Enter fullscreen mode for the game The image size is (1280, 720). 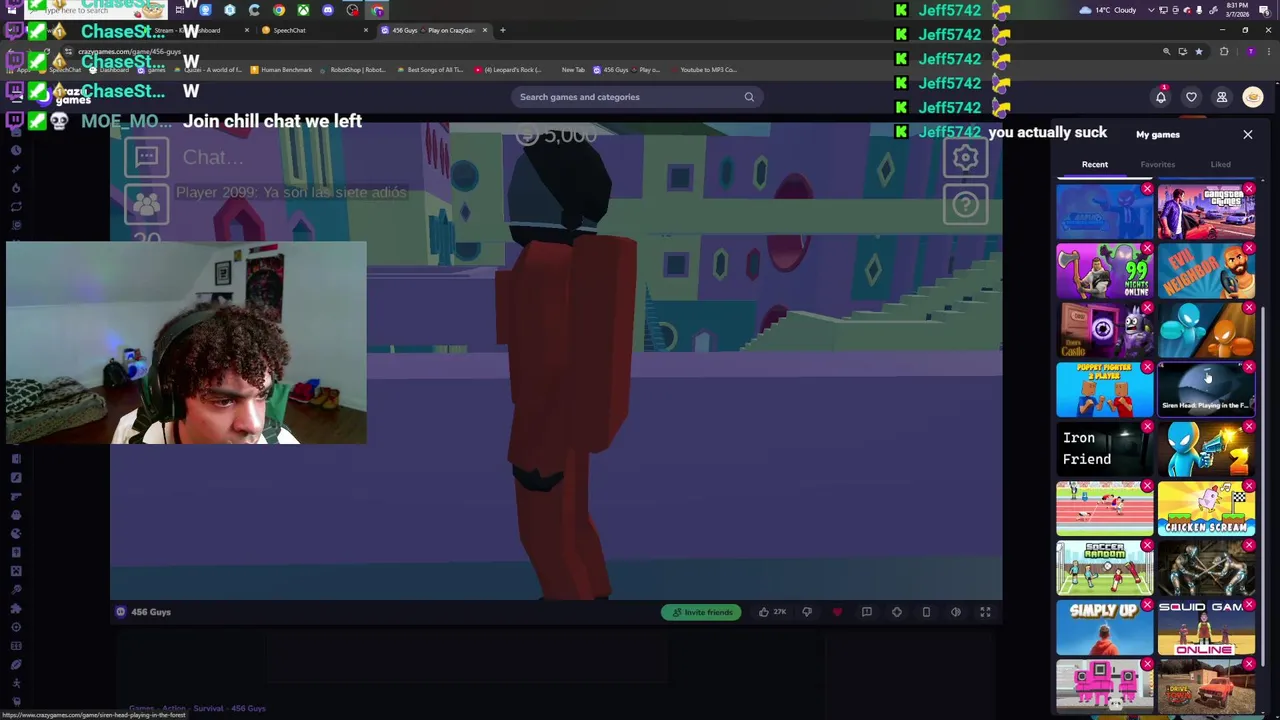point(985,612)
